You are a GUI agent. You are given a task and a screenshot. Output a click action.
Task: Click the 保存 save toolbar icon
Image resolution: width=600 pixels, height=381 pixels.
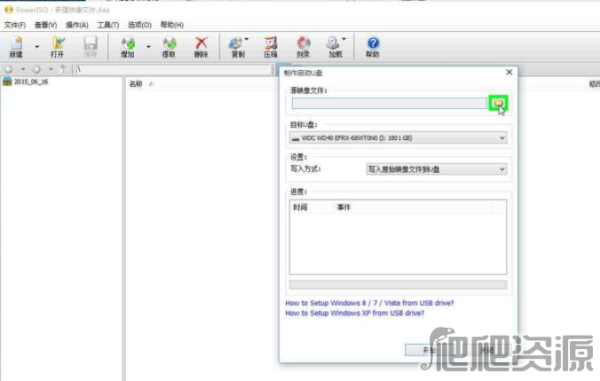click(90, 47)
